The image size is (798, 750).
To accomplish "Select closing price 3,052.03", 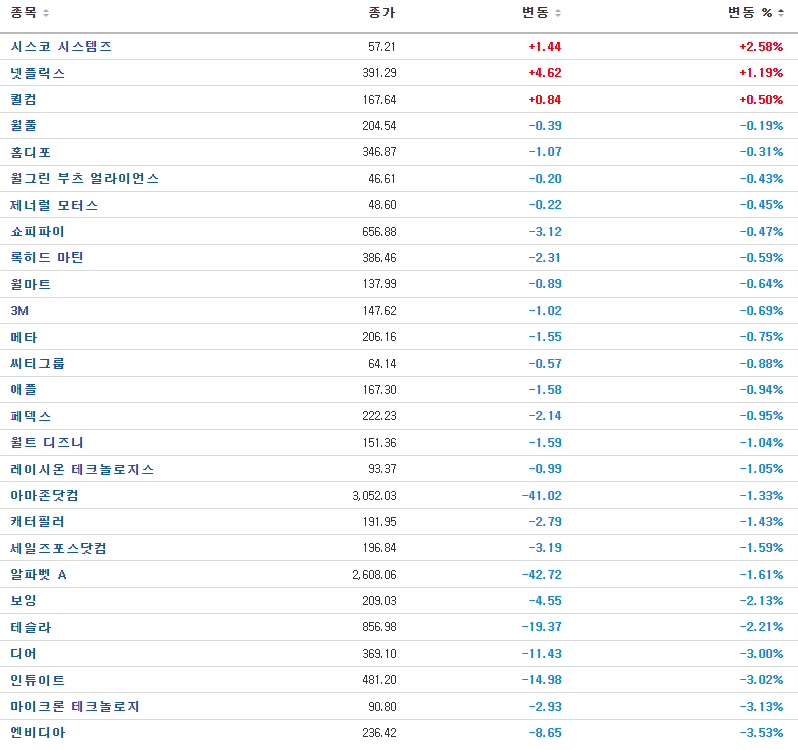I will (374, 496).
